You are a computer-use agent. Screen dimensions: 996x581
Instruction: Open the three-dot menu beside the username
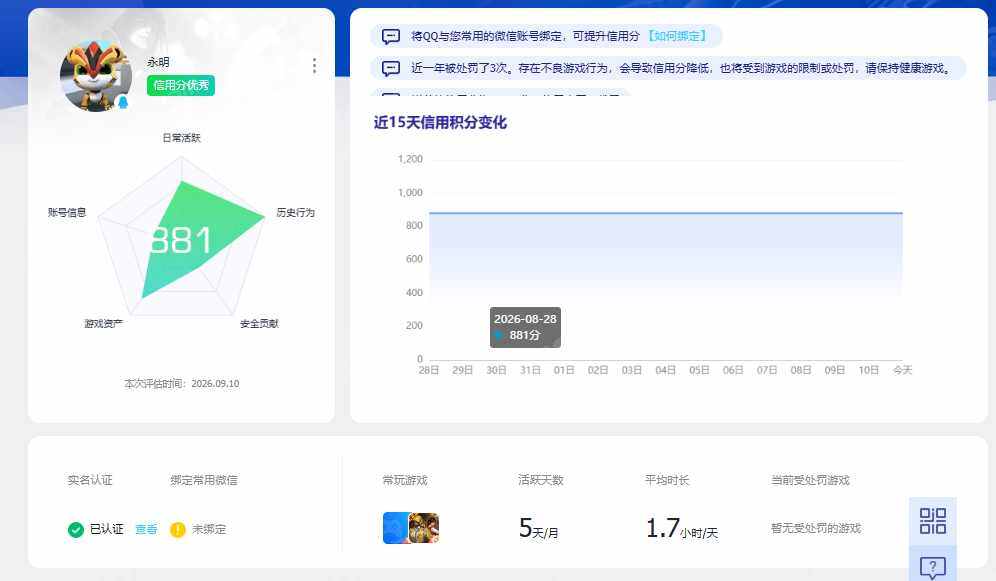314,65
